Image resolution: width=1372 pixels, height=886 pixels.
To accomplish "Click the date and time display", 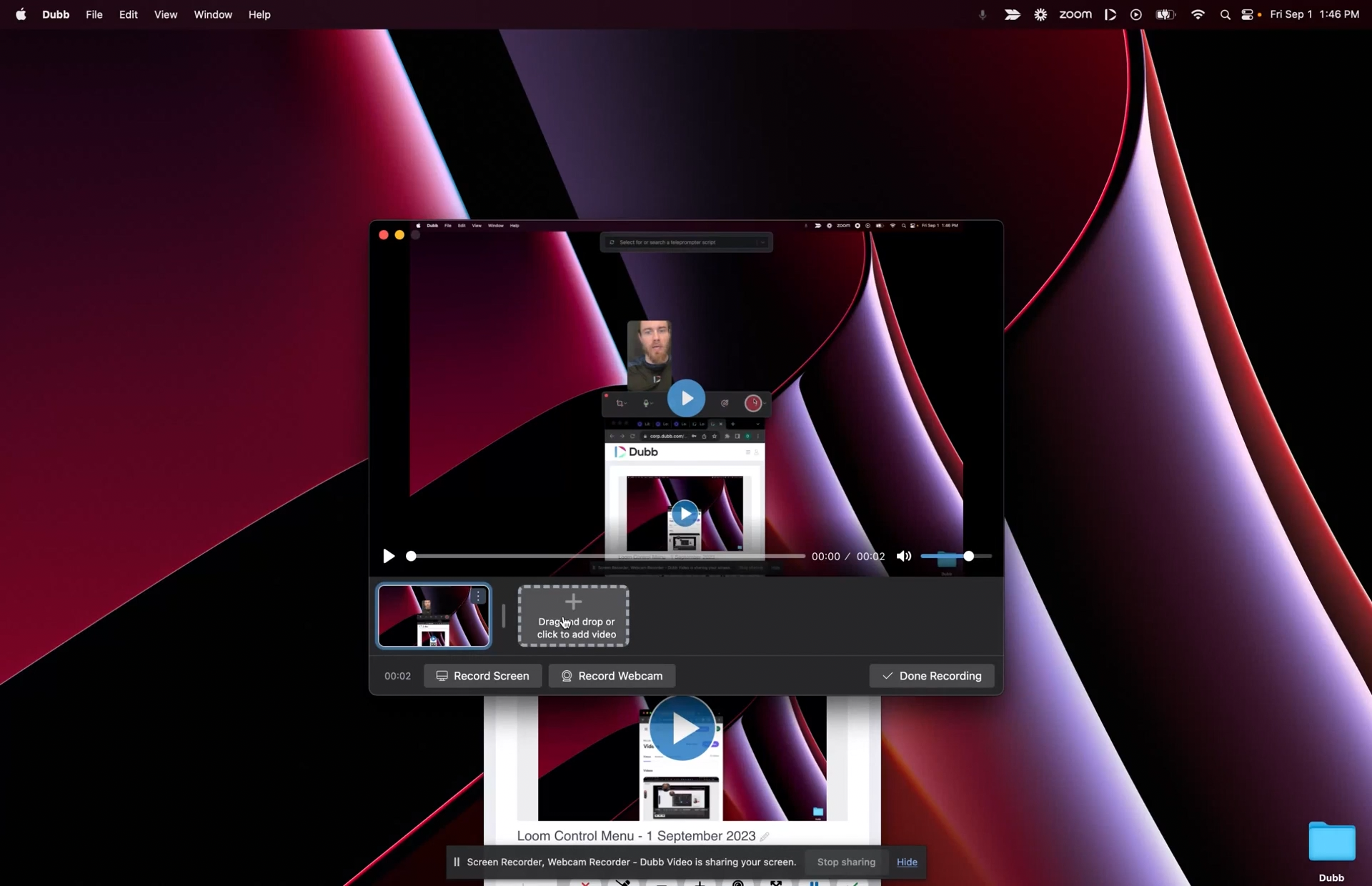I will (x=1314, y=14).
